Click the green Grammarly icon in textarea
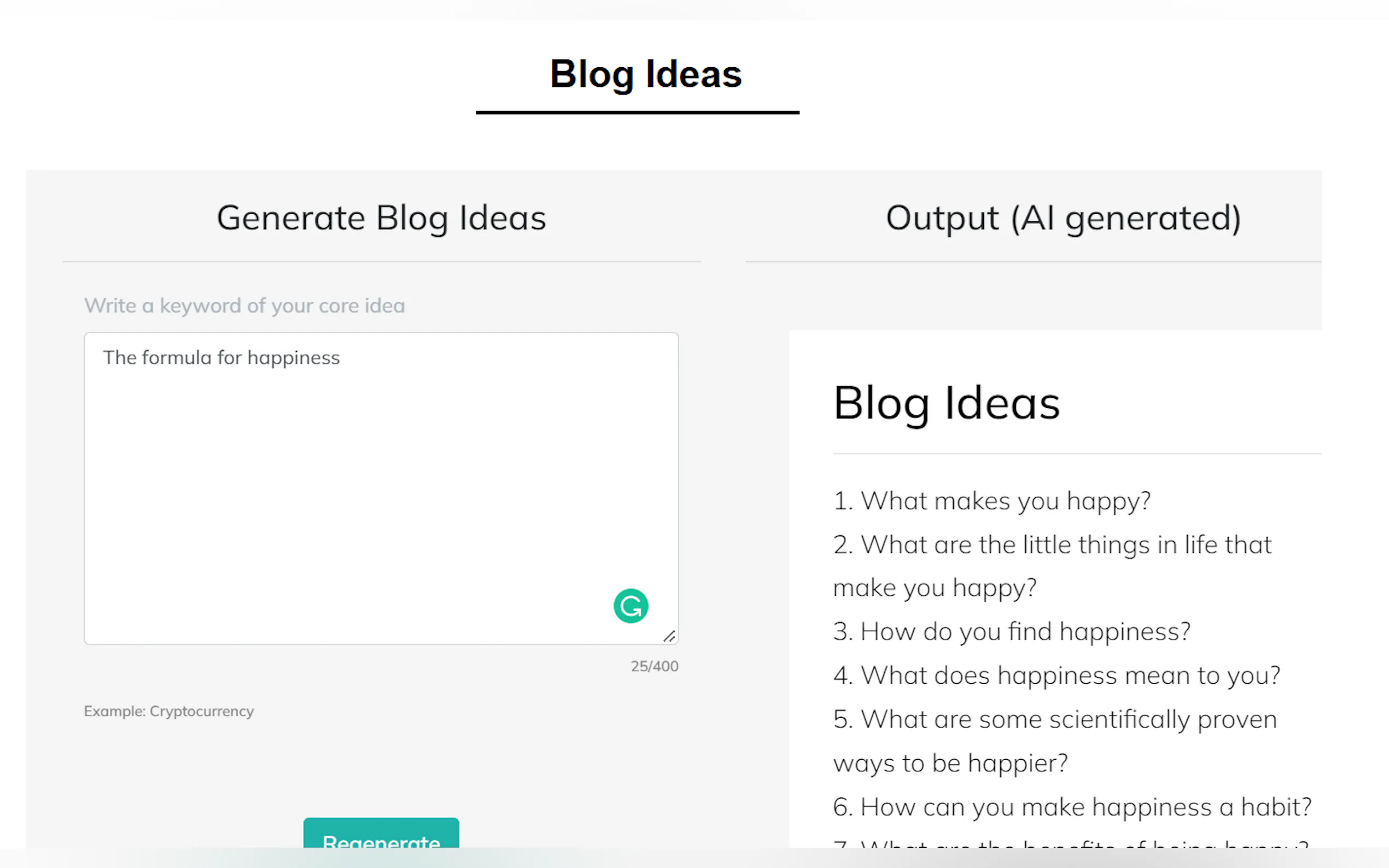The height and width of the screenshot is (868, 1389). coord(631,606)
